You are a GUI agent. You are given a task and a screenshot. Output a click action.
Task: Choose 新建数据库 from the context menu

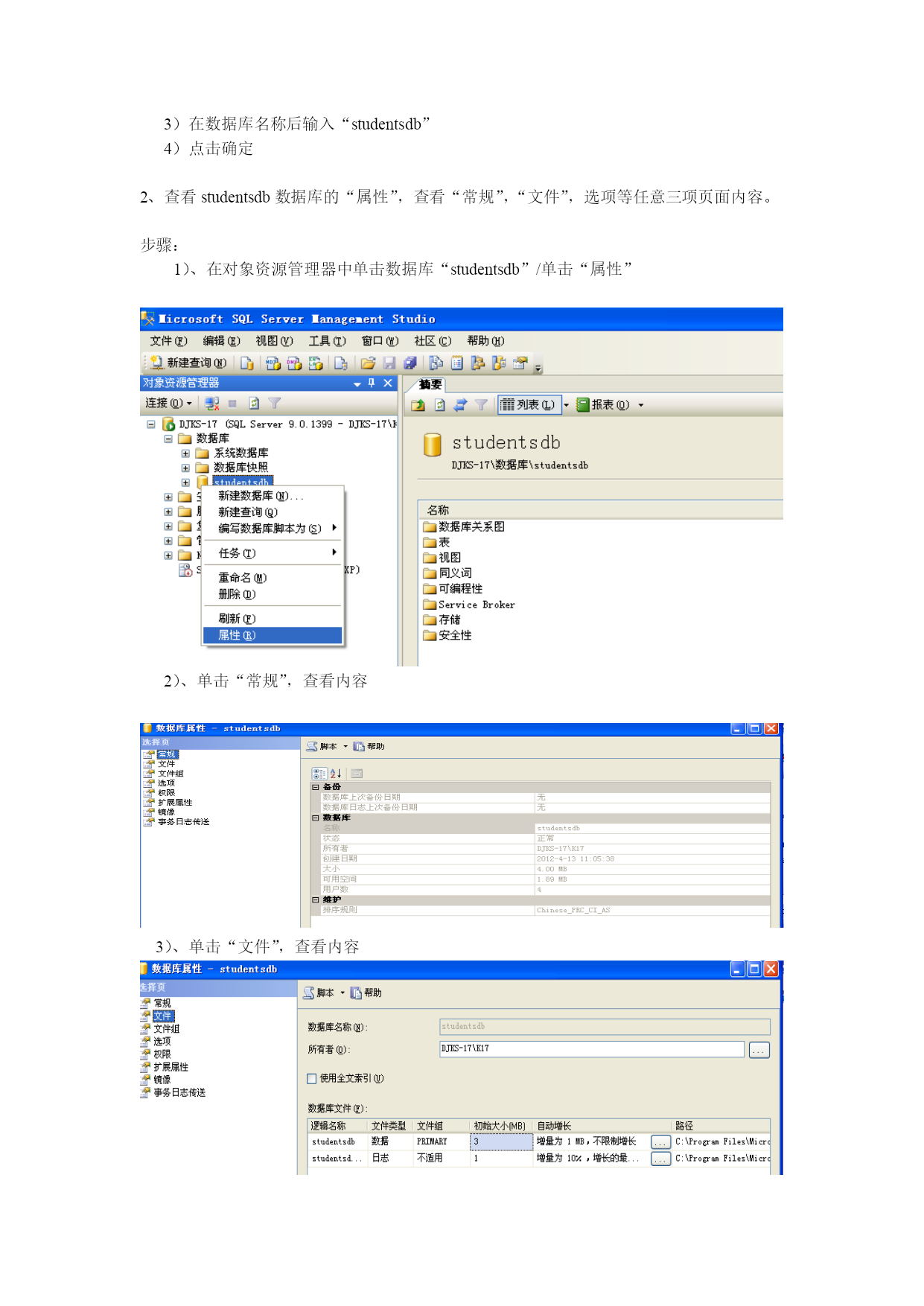pyautogui.click(x=273, y=496)
